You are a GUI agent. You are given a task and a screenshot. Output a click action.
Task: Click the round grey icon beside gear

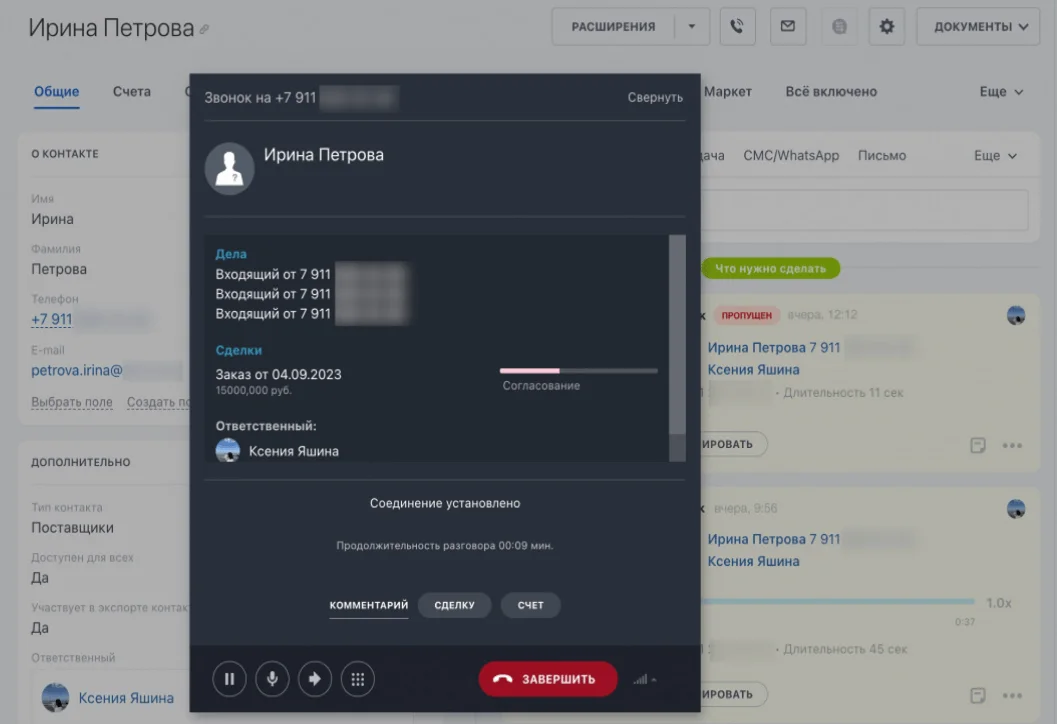point(839,26)
